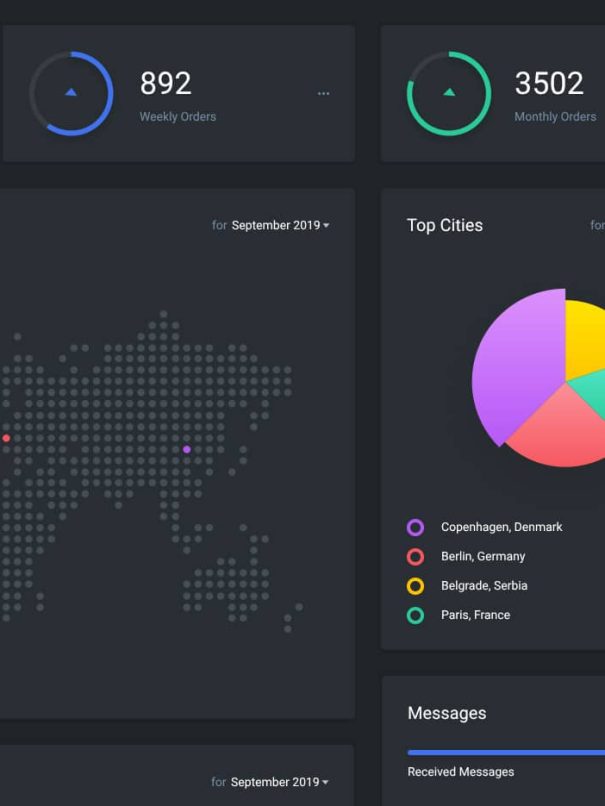Open the bottom card's September 2019 dropdown
The height and width of the screenshot is (806, 605).
tap(280, 782)
